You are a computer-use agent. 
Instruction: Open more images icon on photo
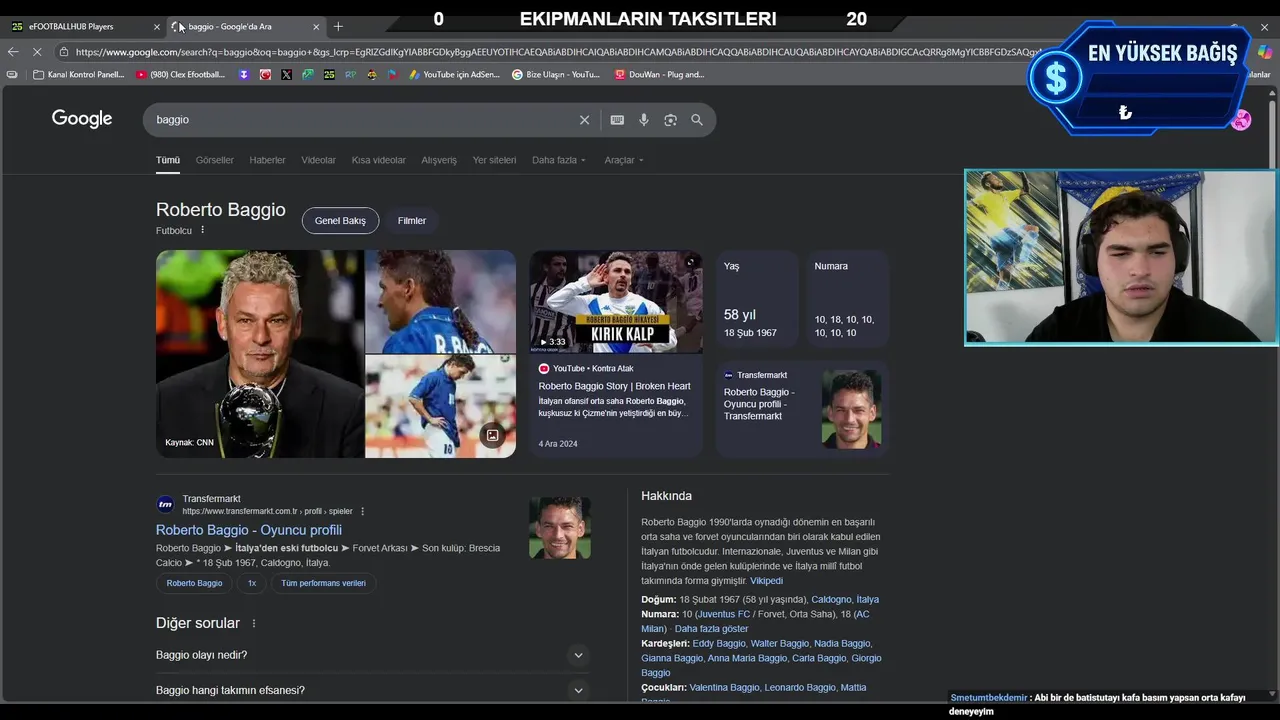492,435
